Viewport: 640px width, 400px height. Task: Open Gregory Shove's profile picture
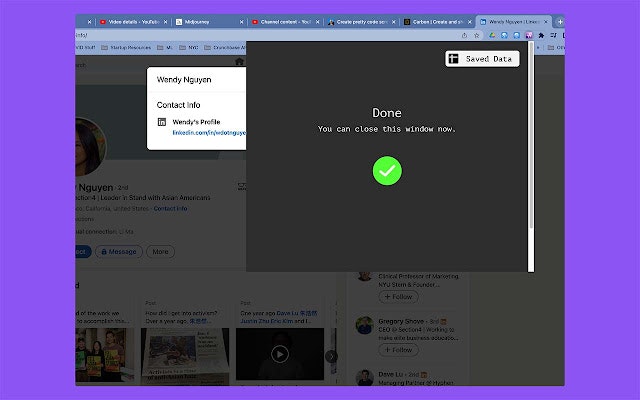click(364, 325)
